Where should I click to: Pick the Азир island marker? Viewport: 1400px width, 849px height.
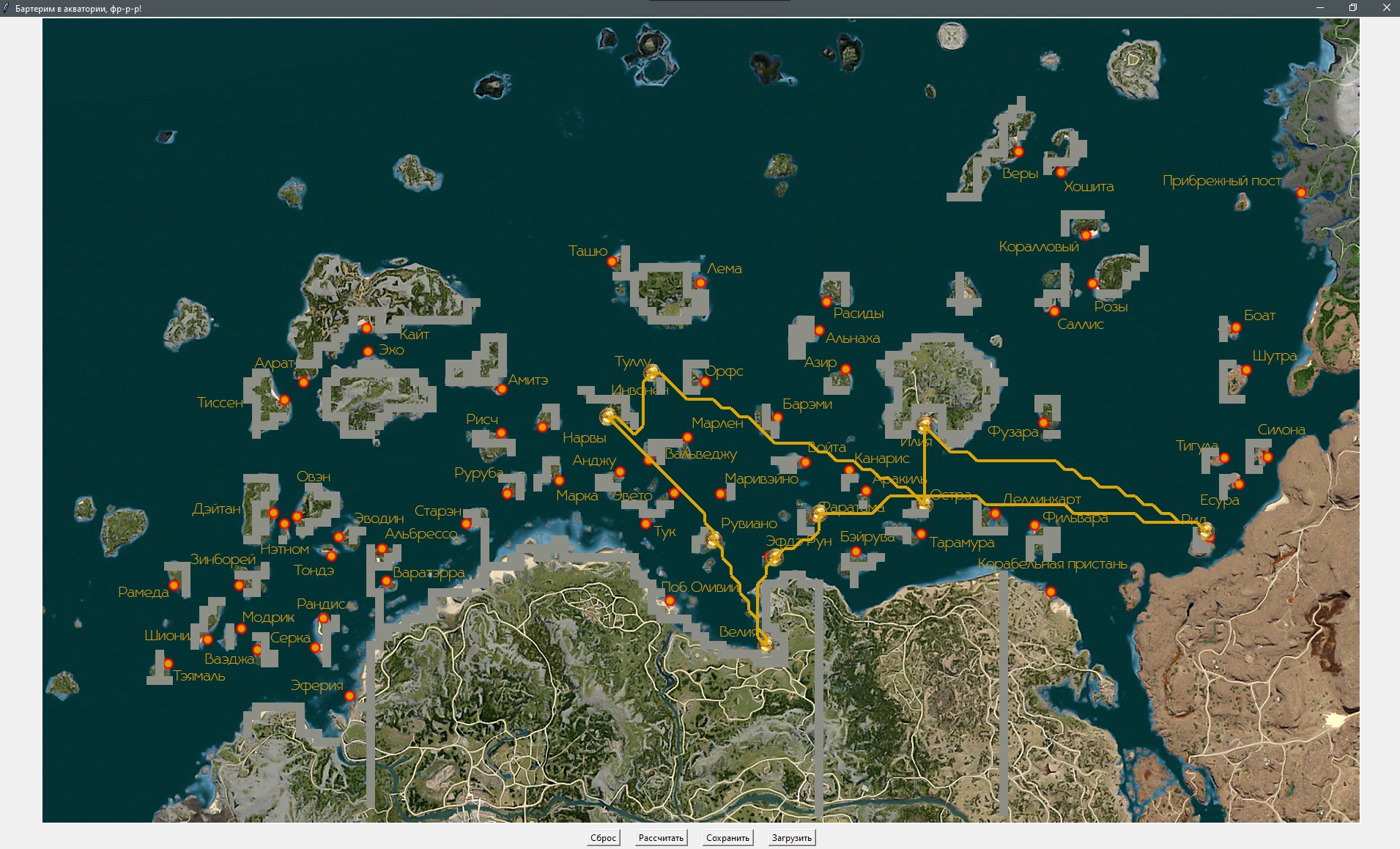tap(845, 369)
